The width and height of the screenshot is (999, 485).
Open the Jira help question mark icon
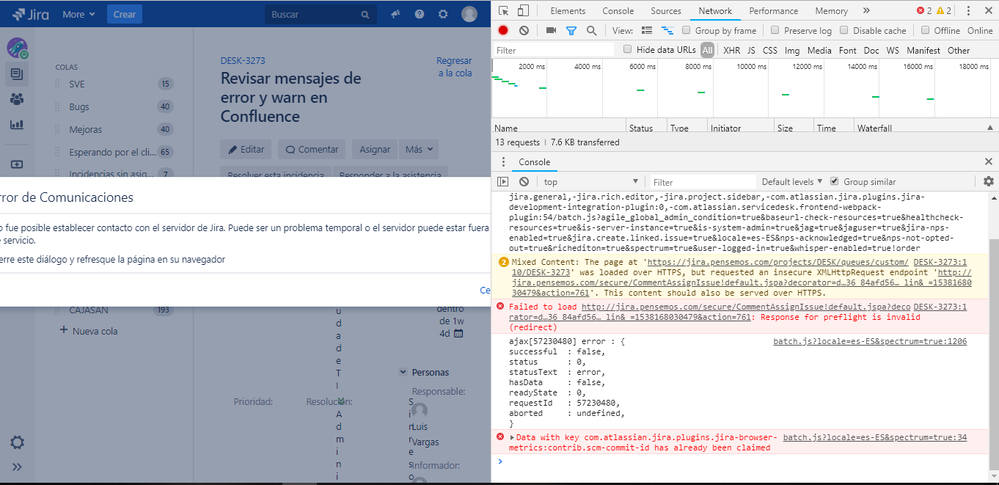[x=419, y=14]
